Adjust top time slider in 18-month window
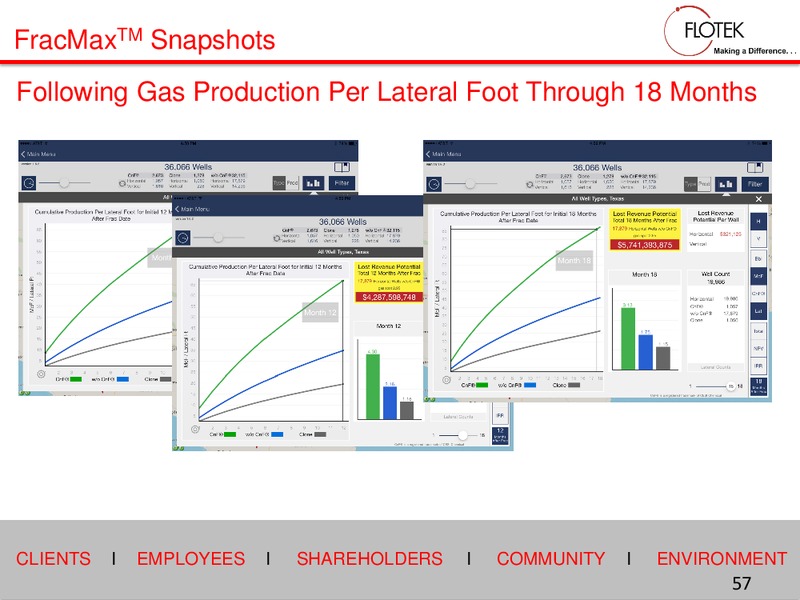This screenshot has height=600, width=800. pos(470,184)
